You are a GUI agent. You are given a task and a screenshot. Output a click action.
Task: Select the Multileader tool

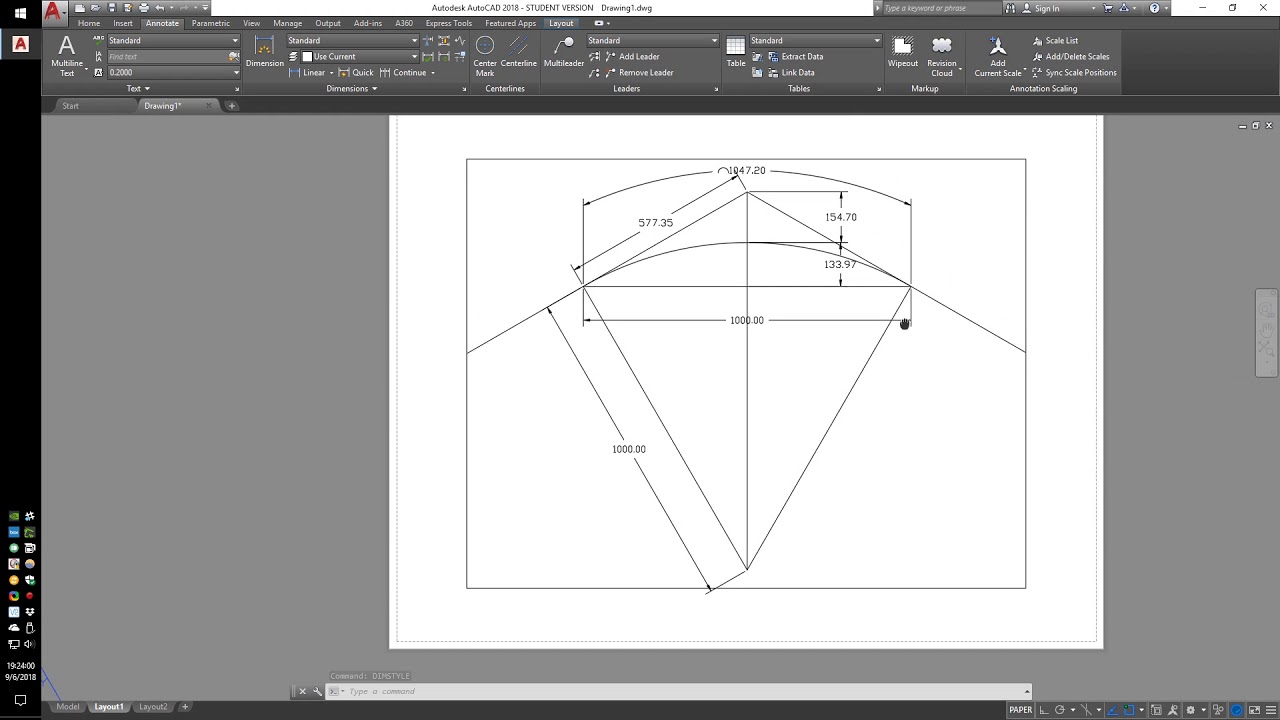coord(564,52)
